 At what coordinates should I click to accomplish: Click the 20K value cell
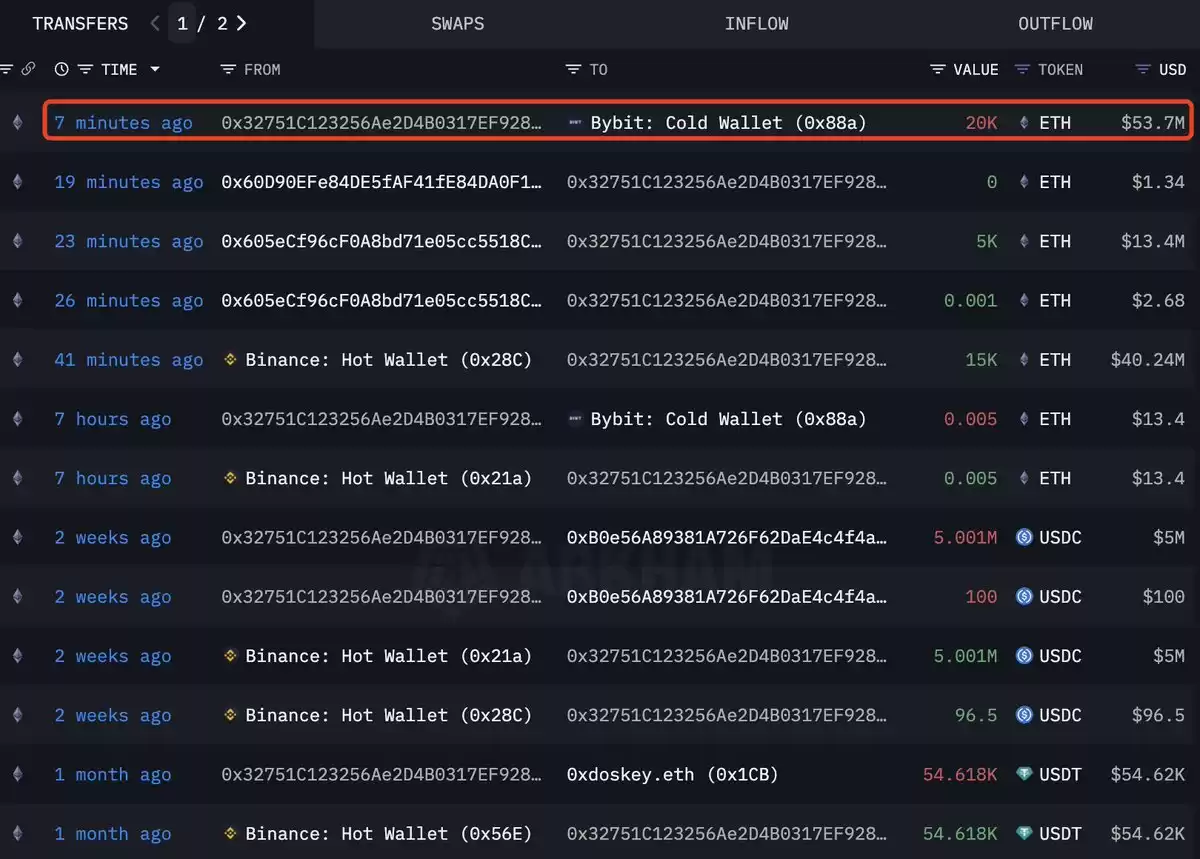pyautogui.click(x=981, y=123)
